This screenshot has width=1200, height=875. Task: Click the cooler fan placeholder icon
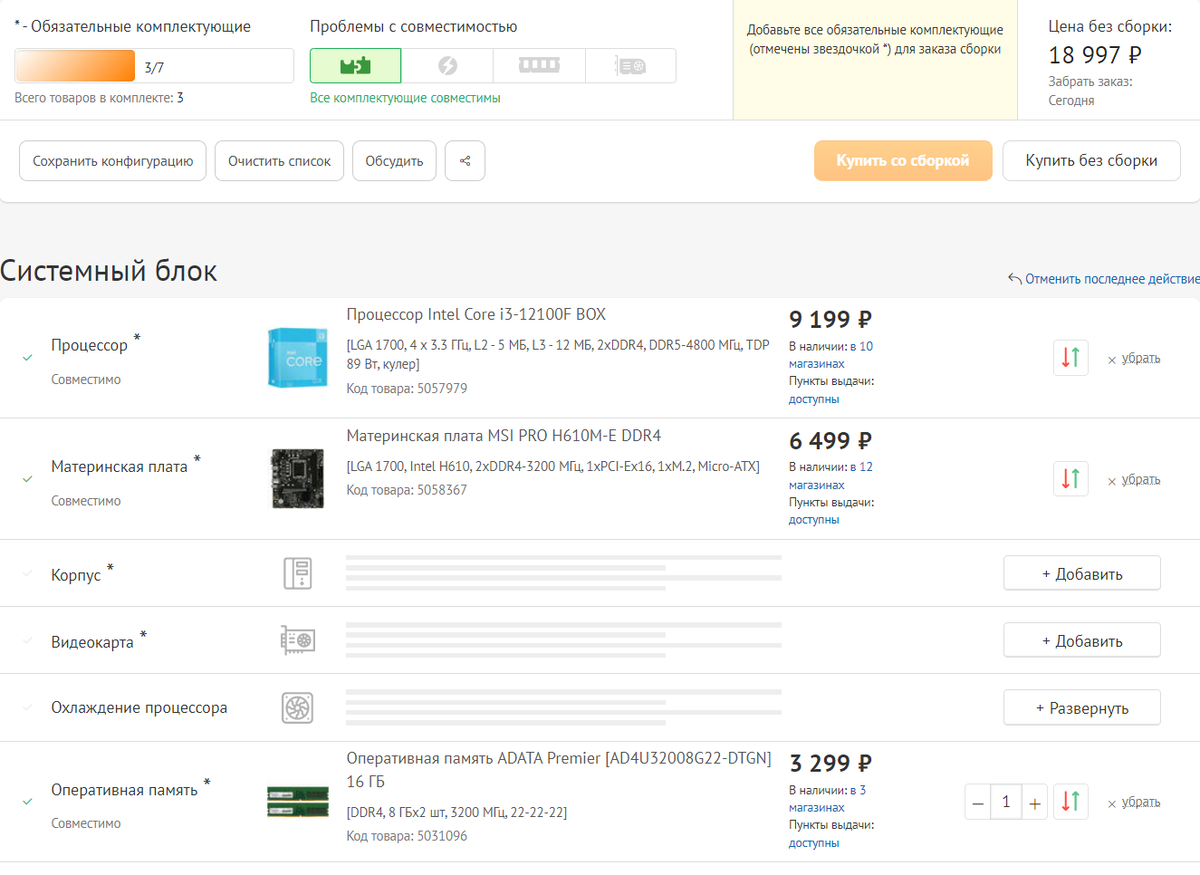click(298, 707)
